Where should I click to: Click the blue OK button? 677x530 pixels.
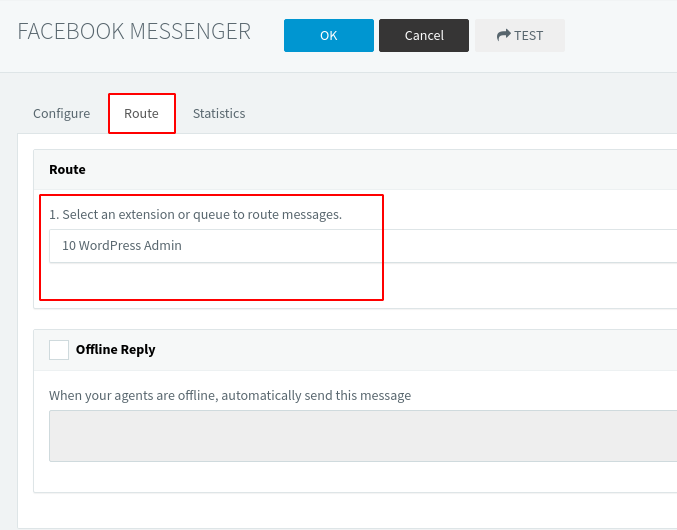click(x=329, y=35)
